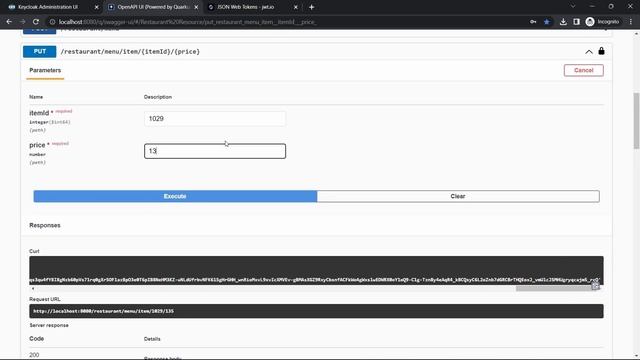Open Chrome three-dot menu

click(x=631, y=22)
